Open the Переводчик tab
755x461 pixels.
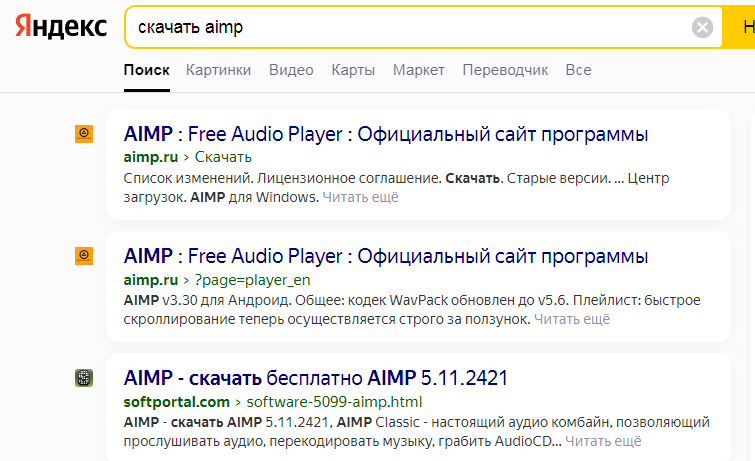pyautogui.click(x=505, y=70)
